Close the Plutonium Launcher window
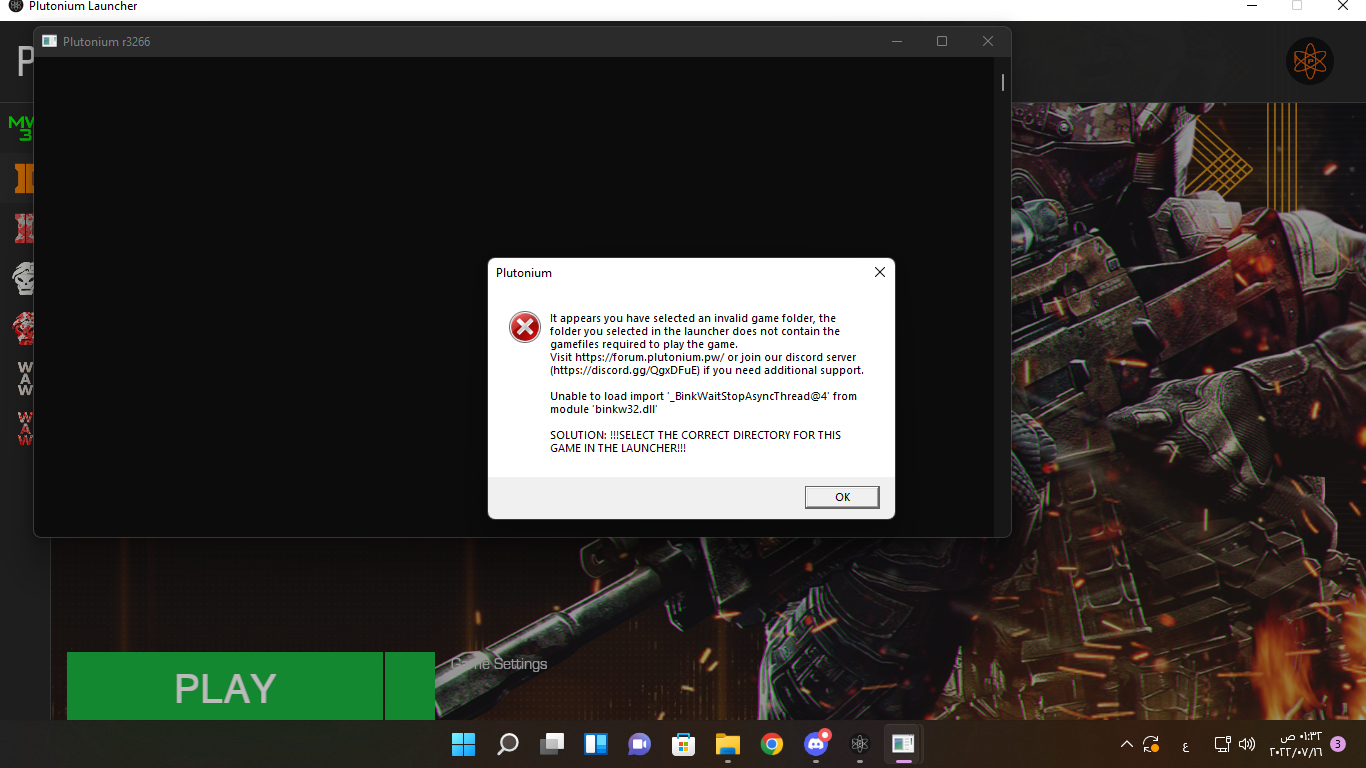 click(1343, 6)
